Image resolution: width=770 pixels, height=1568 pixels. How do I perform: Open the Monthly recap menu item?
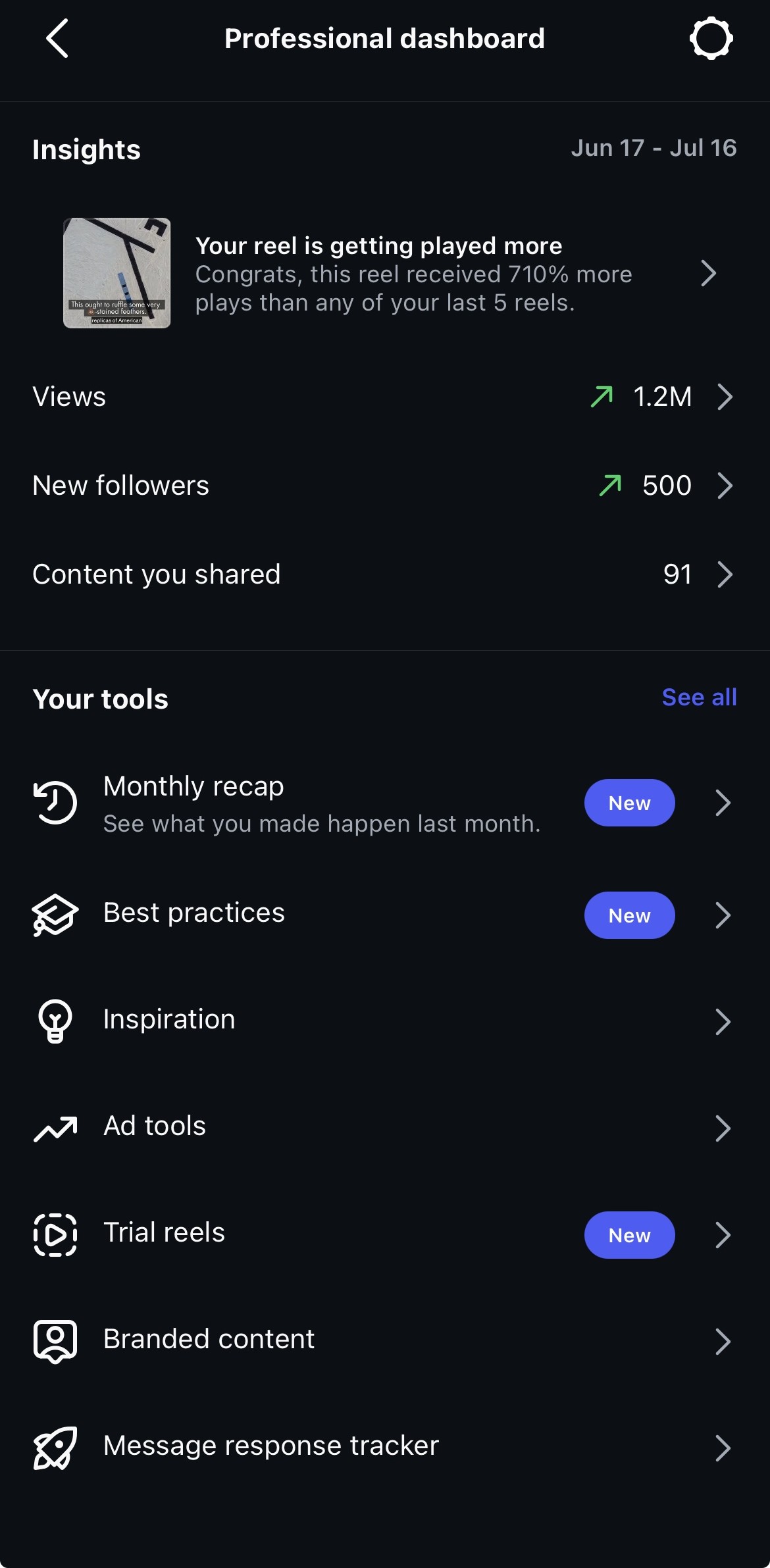pyautogui.click(x=385, y=803)
